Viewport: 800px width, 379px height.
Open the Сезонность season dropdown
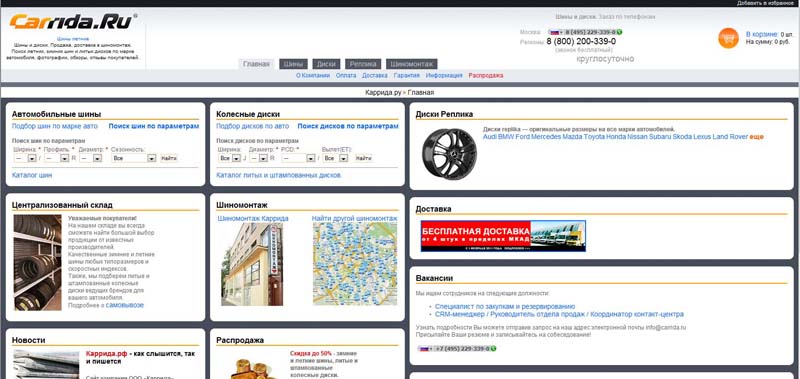[x=134, y=159]
